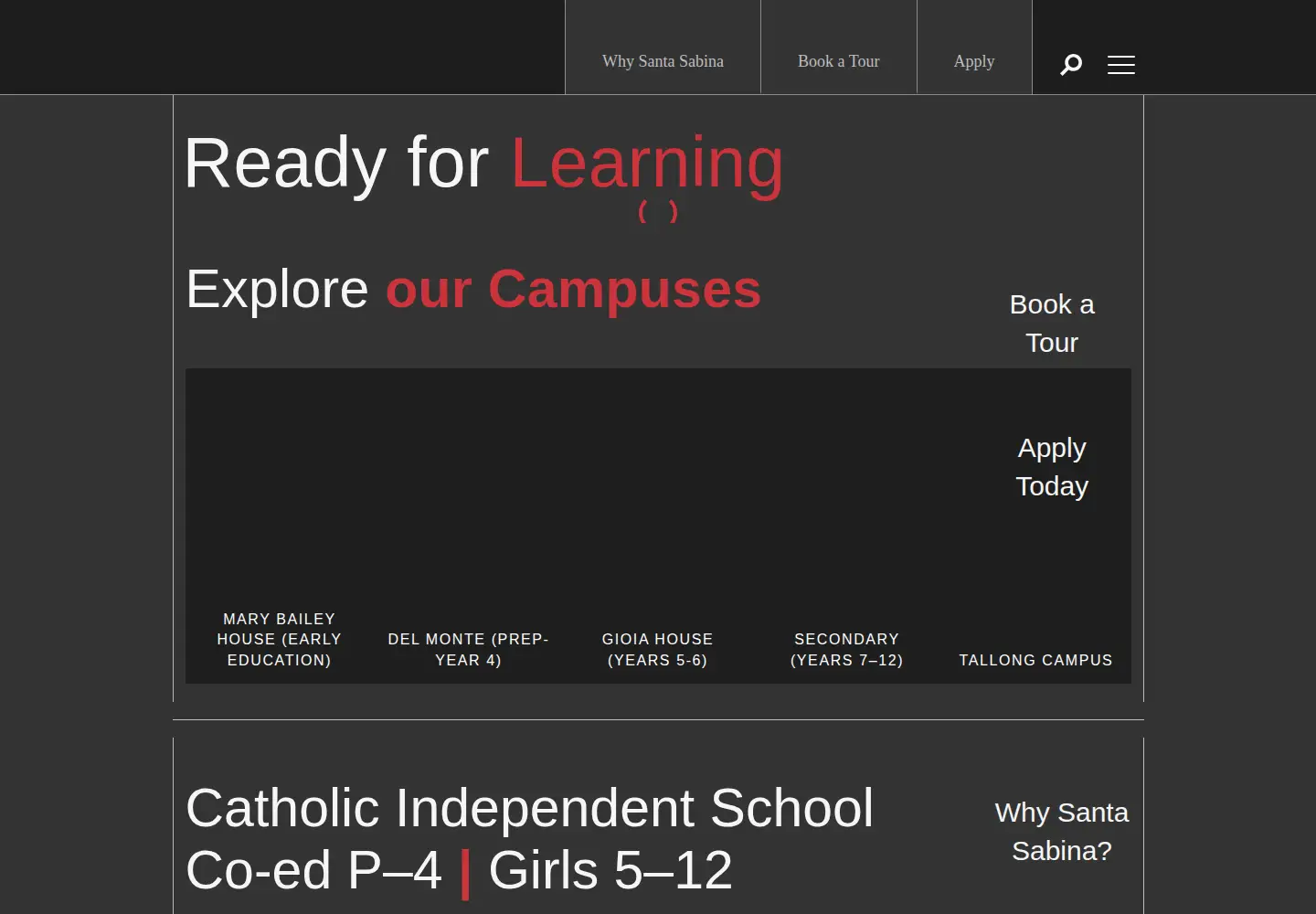View Gioia House (Years 5-6) campus
Screen dimensions: 1316x914
(x=658, y=650)
